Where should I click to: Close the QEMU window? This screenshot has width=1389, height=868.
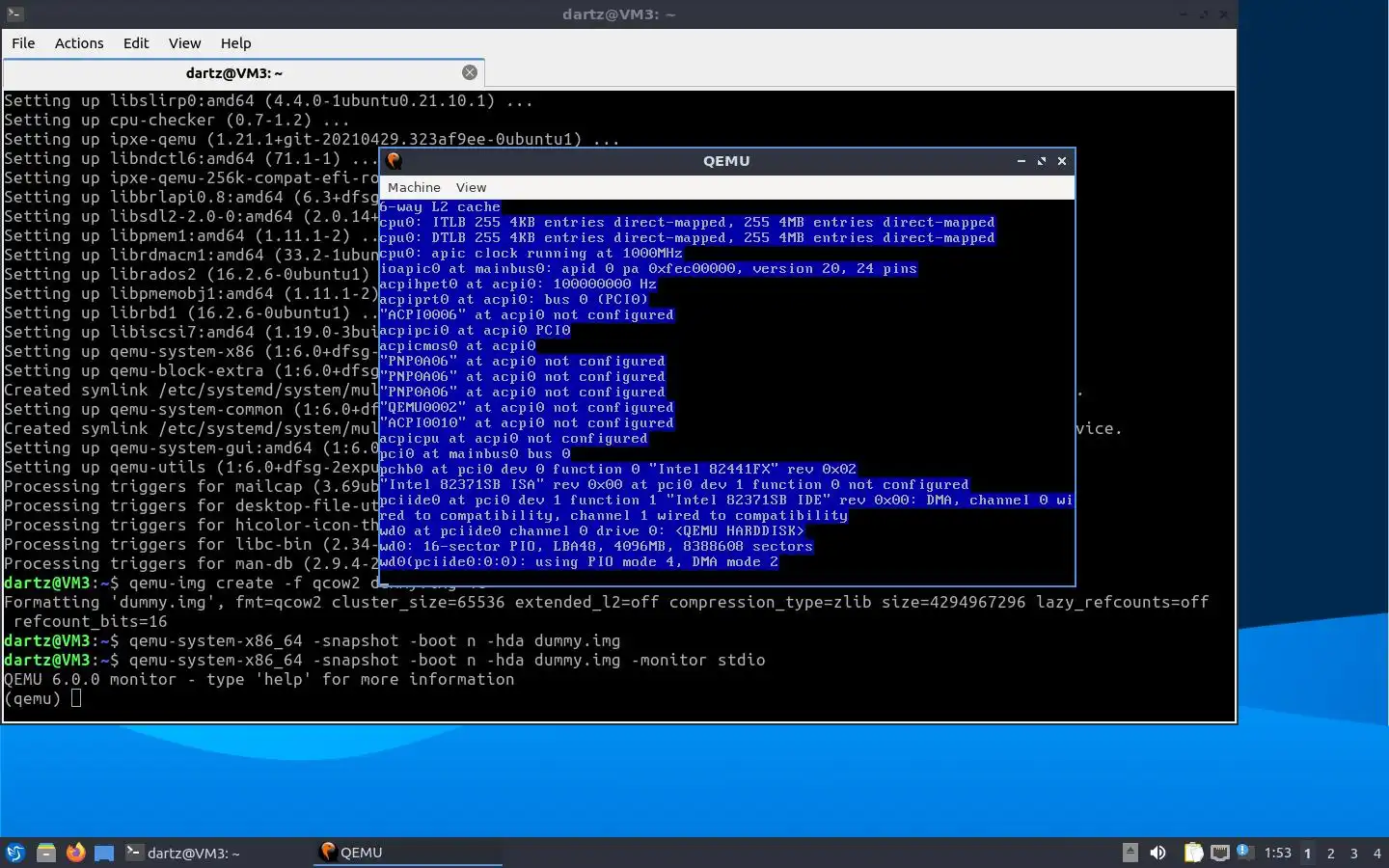click(x=1062, y=161)
